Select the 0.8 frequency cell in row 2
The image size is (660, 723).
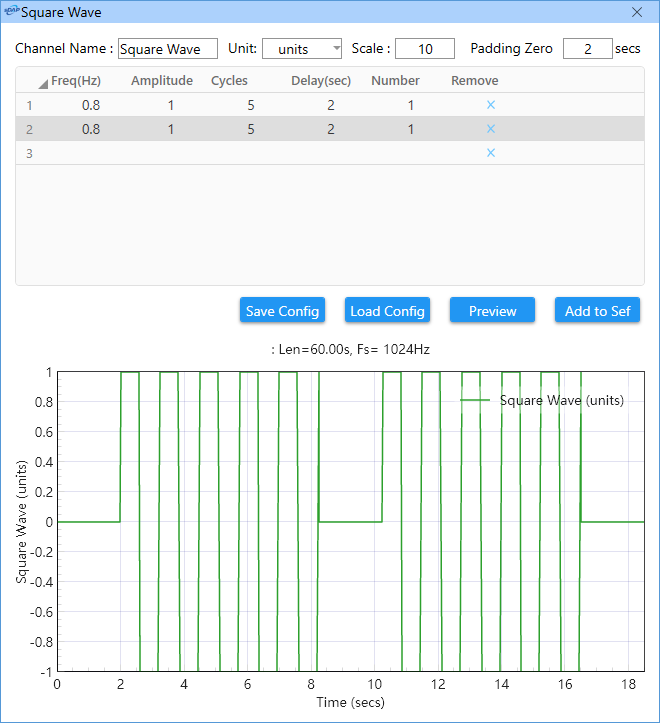[x=91, y=129]
